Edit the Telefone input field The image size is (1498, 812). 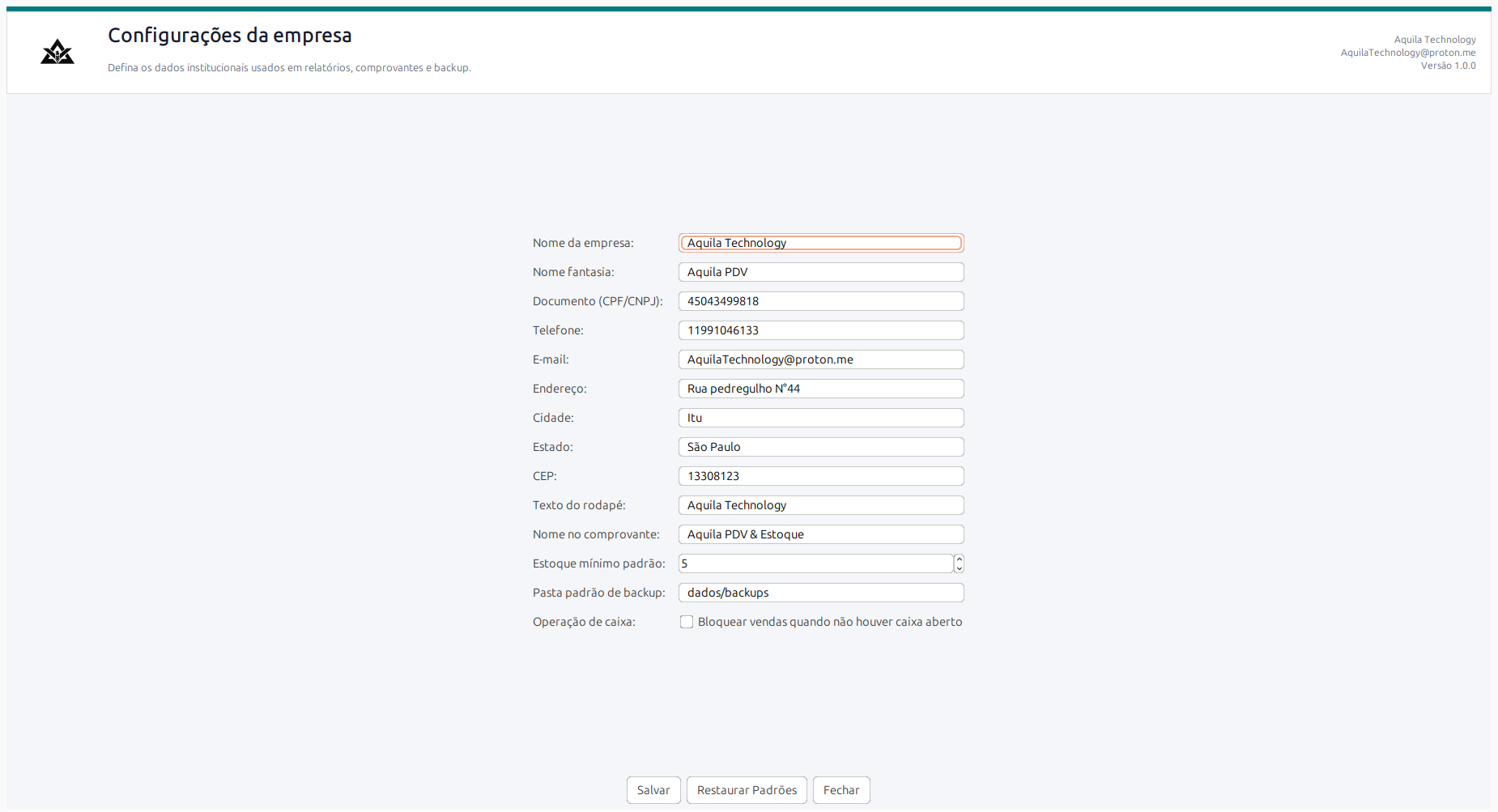tap(821, 330)
